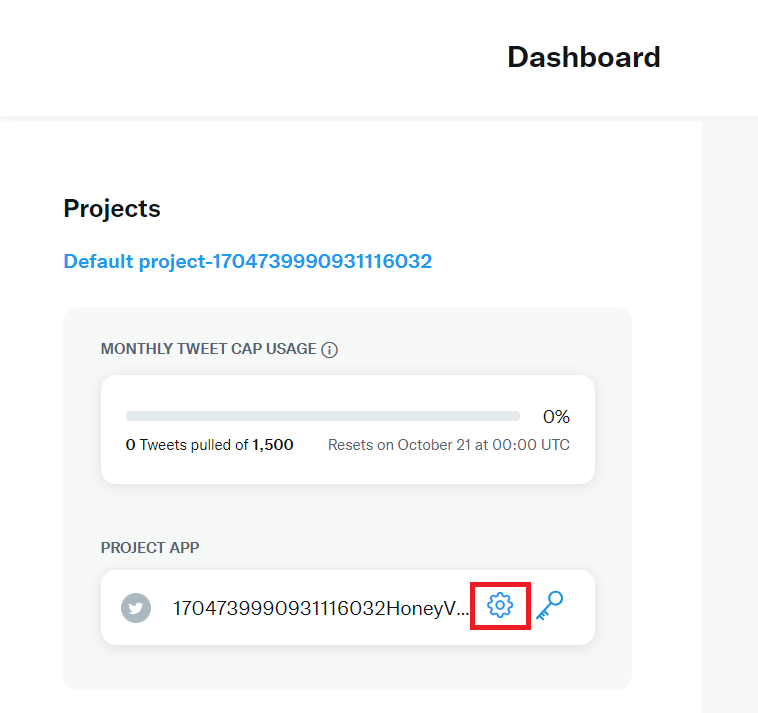
Task: Open app settings via the gear icon
Action: [x=499, y=605]
